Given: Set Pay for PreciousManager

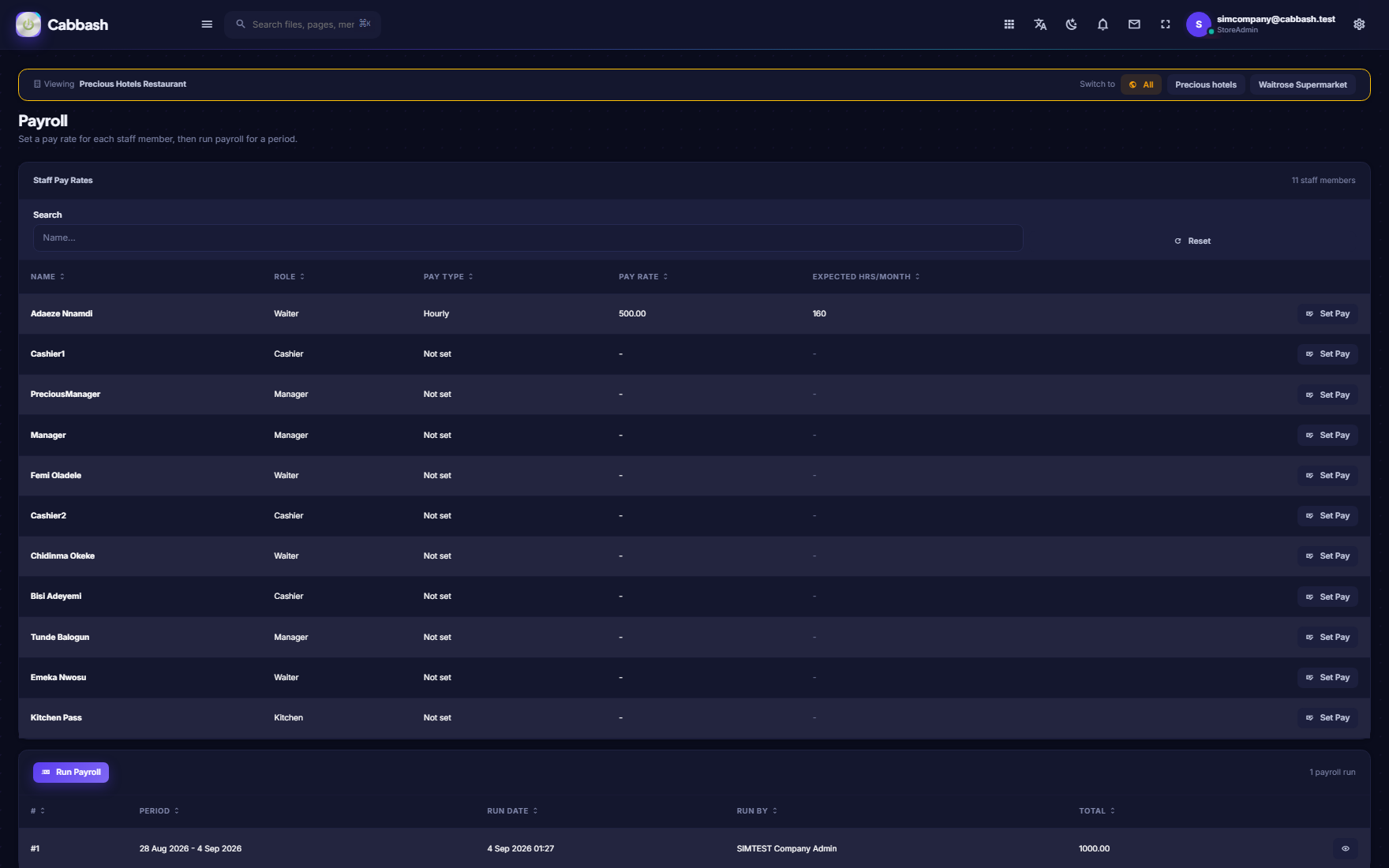Looking at the screenshot, I should point(1327,395).
